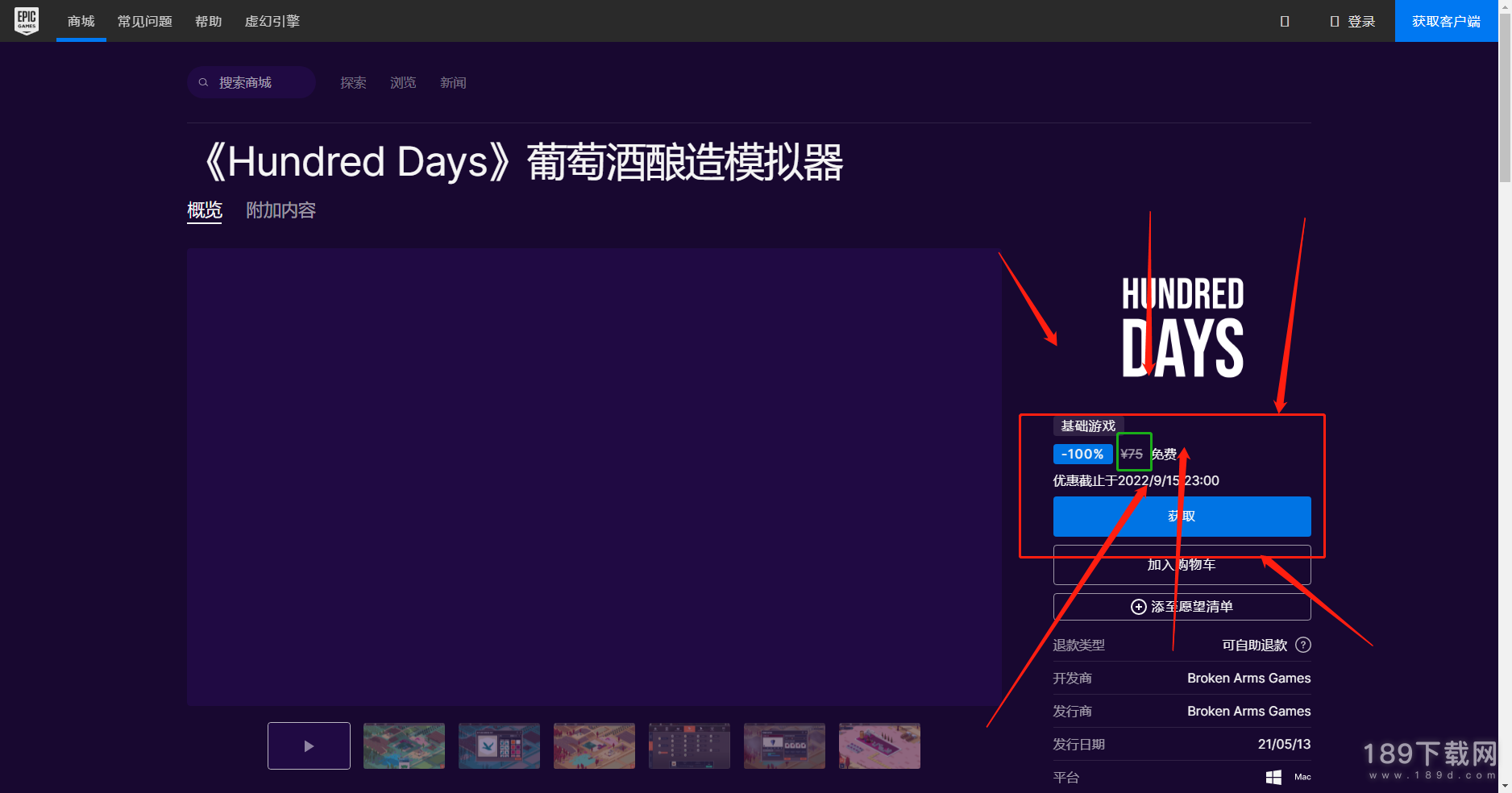
Task: Click the Hundred Days game logo
Action: pyautogui.click(x=1182, y=327)
